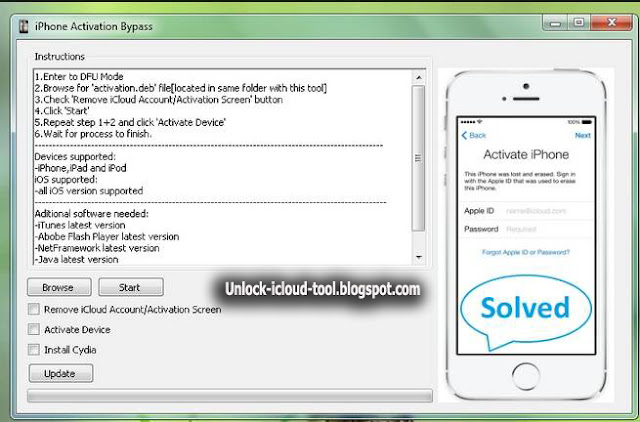
Task: Click the Back link on iPhone image
Action: [x=473, y=135]
